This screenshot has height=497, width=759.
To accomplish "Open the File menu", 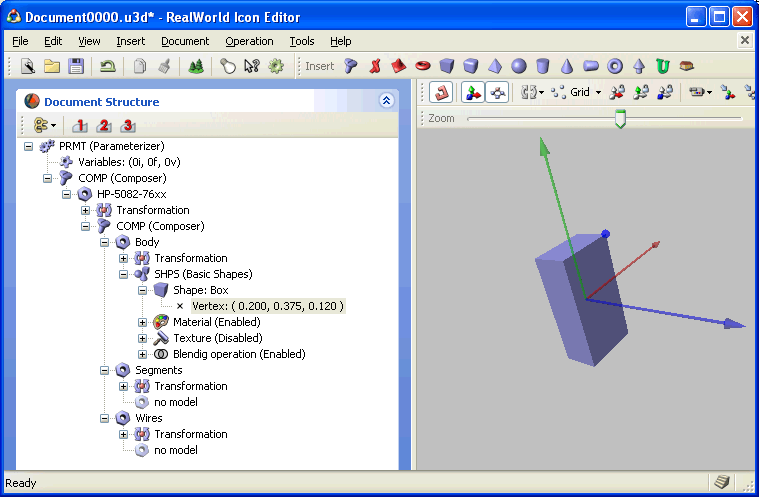I will 20,41.
